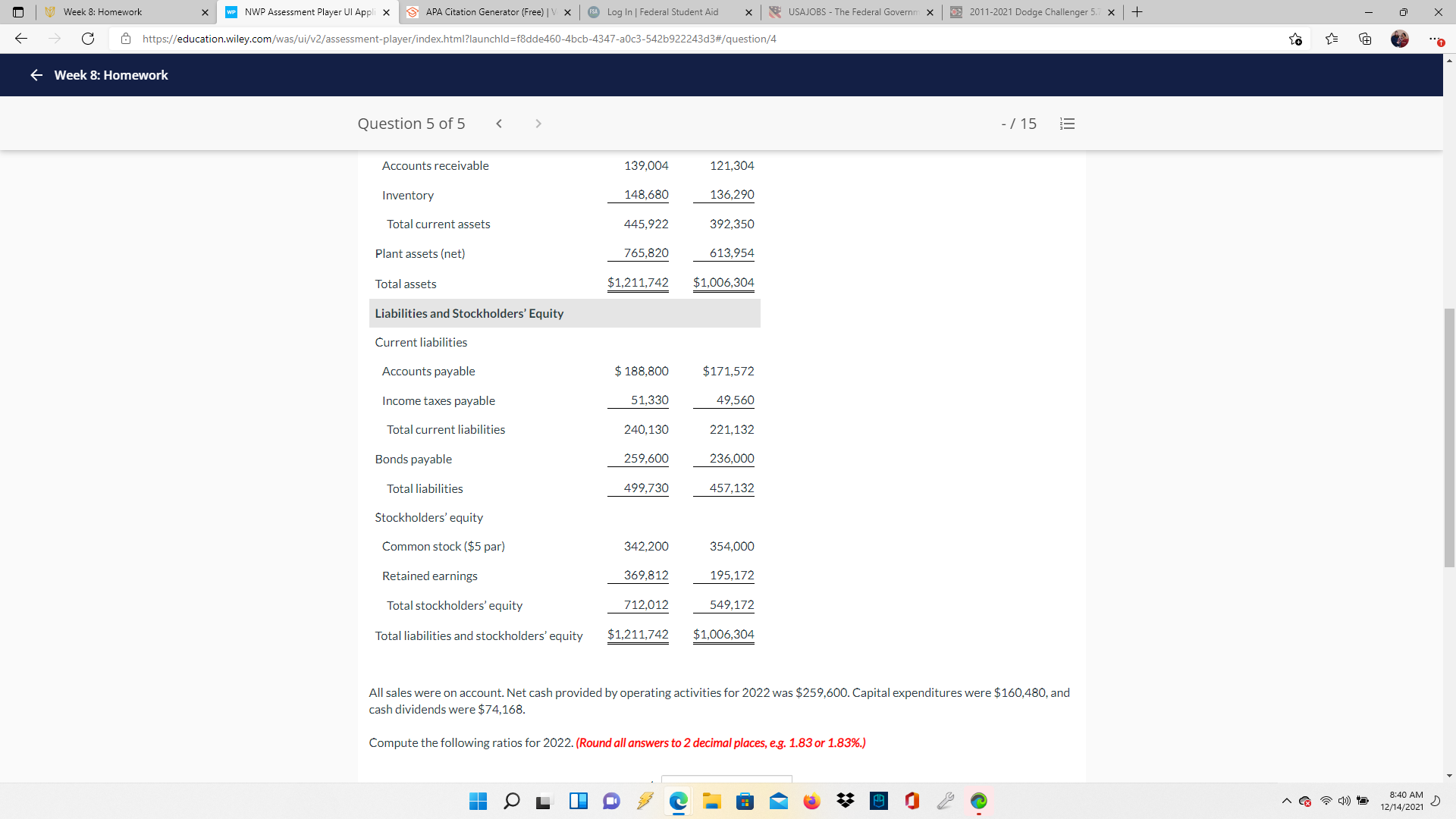Go to next question chevron
The height and width of the screenshot is (819, 1456).
[x=538, y=124]
